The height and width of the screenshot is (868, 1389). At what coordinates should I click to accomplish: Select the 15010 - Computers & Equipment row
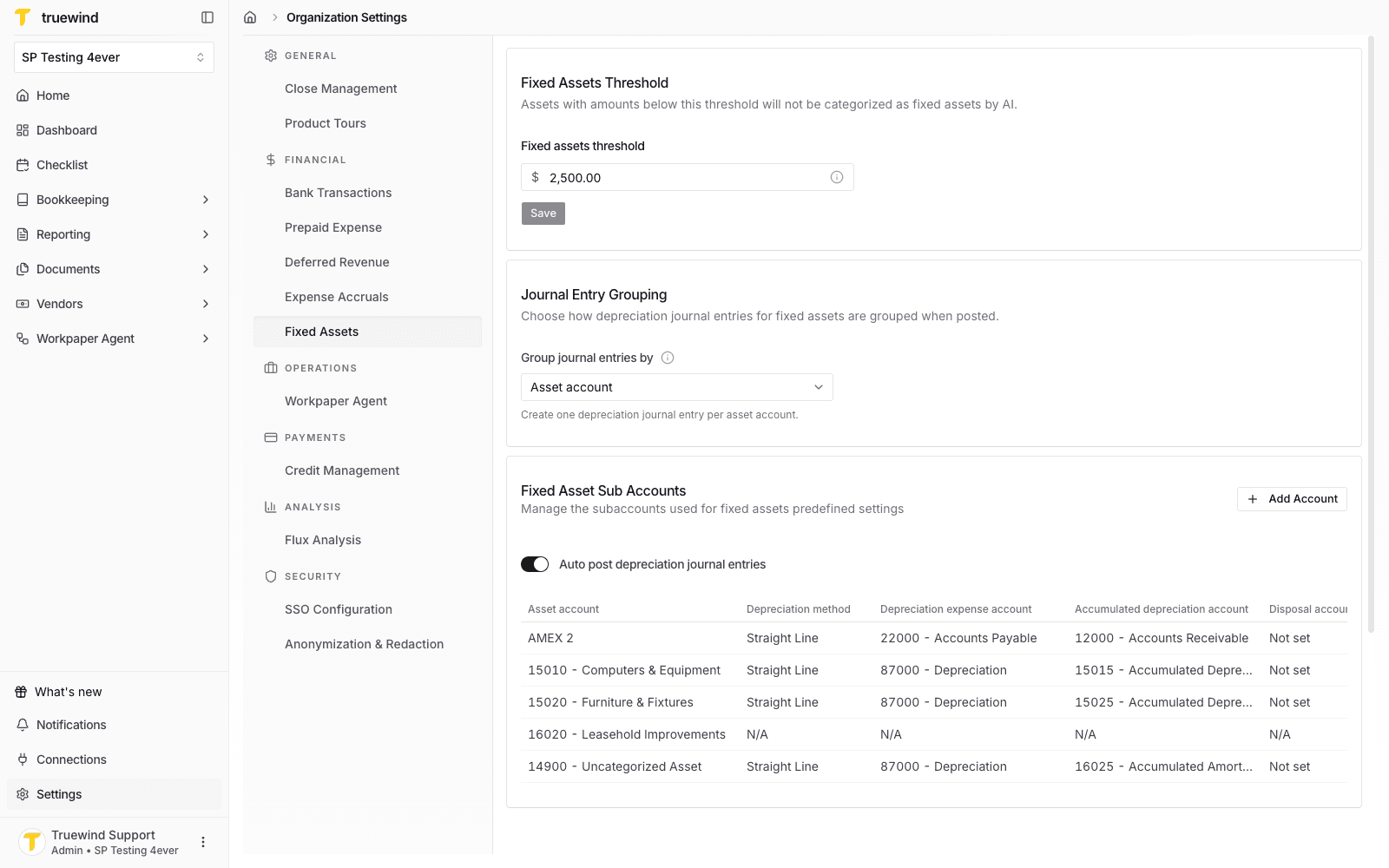934,670
